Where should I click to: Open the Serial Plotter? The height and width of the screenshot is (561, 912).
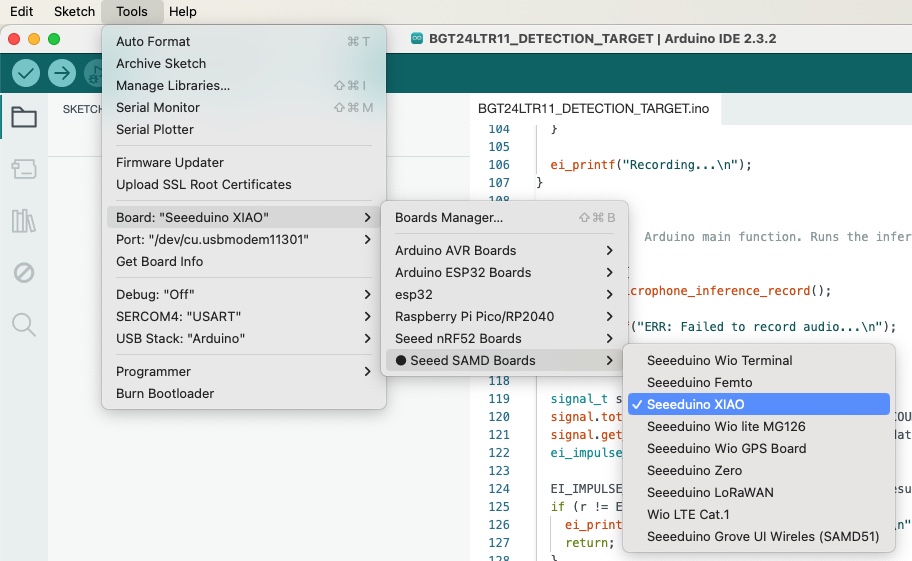click(x=244, y=130)
